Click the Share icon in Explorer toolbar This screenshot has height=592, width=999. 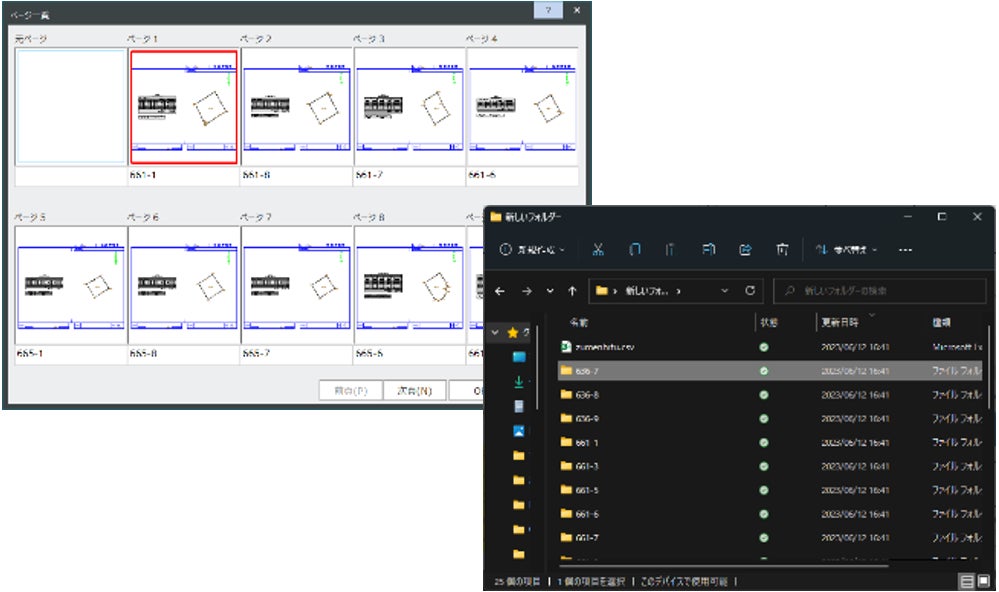(x=745, y=250)
